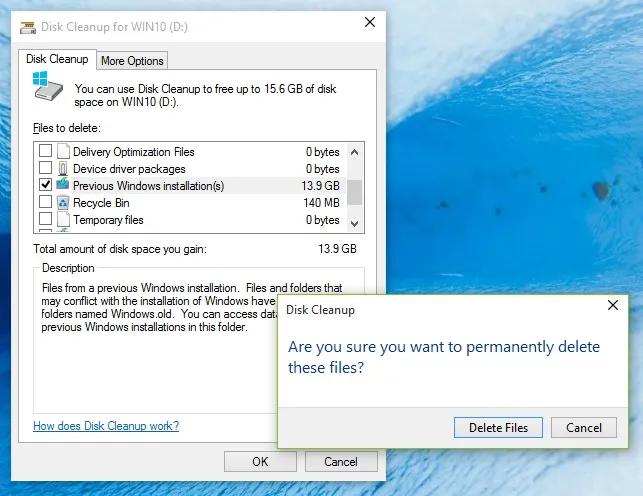The height and width of the screenshot is (496, 643).
Task: Select the Device driver packages row label
Action: pos(129,169)
